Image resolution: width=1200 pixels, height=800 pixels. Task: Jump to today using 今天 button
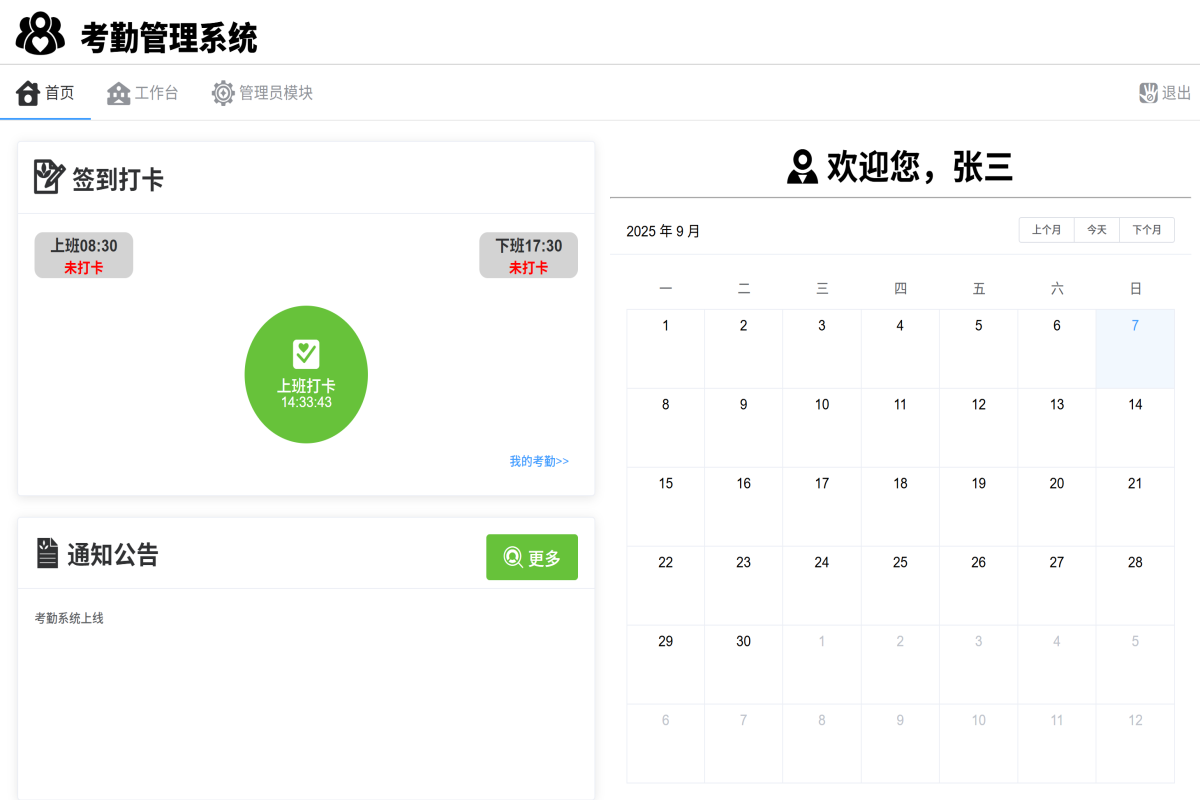pyautogui.click(x=1096, y=229)
